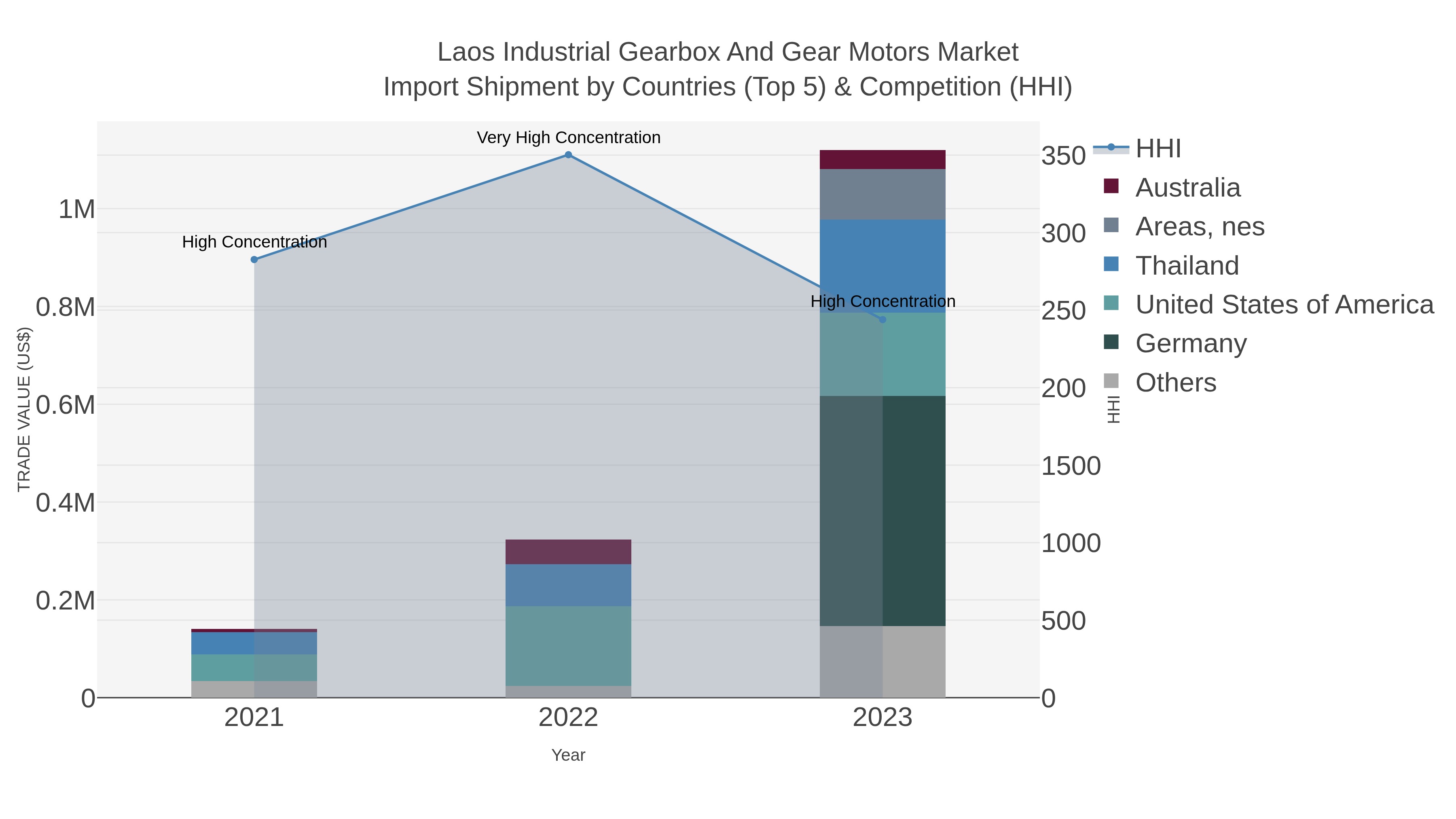Screen dimensions: 1456x819
Task: Click the 2021 x-axis label
Action: click(254, 718)
